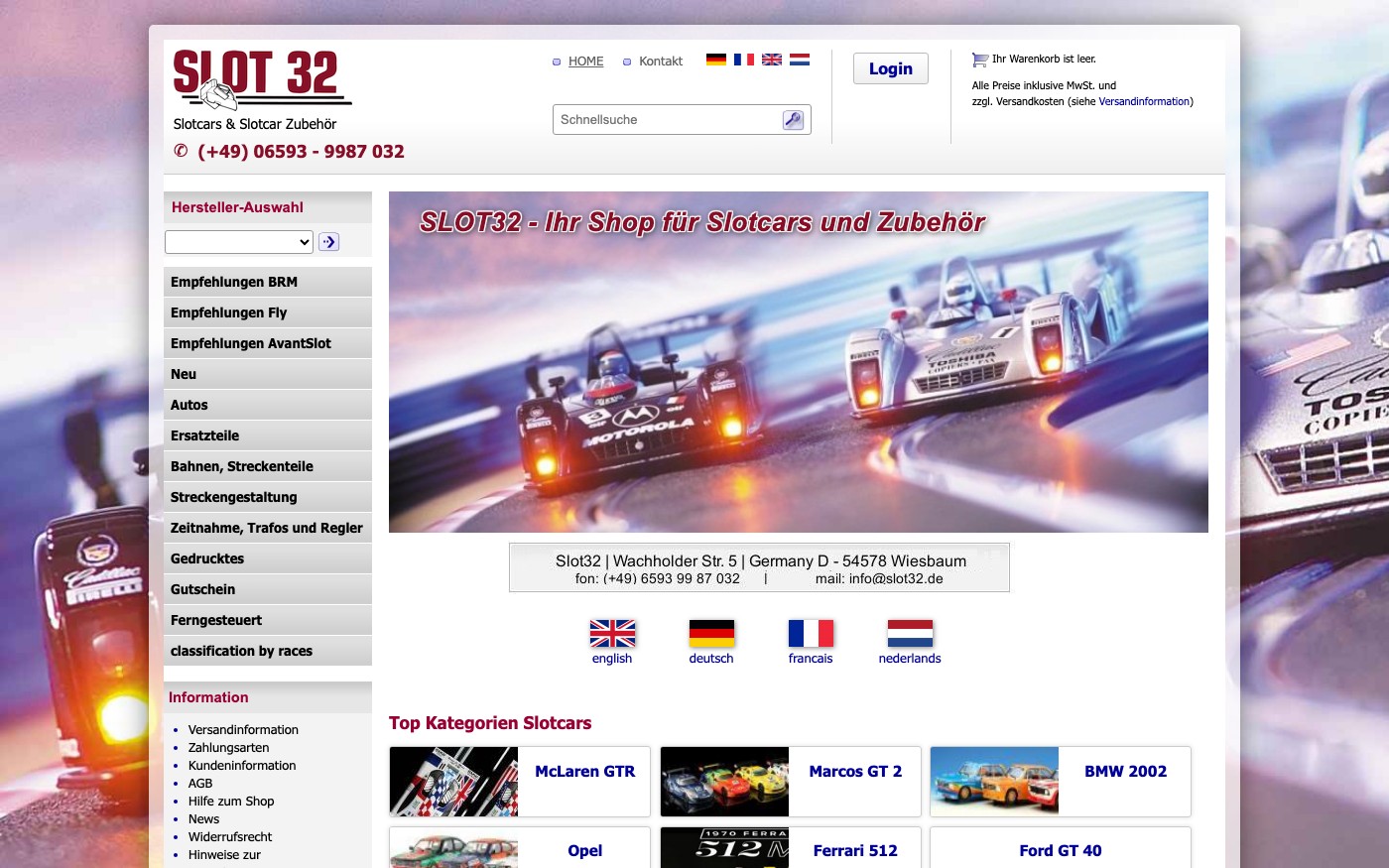This screenshot has height=868, width=1389.
Task: Open Versandinformation in Information list
Action: (x=243, y=730)
